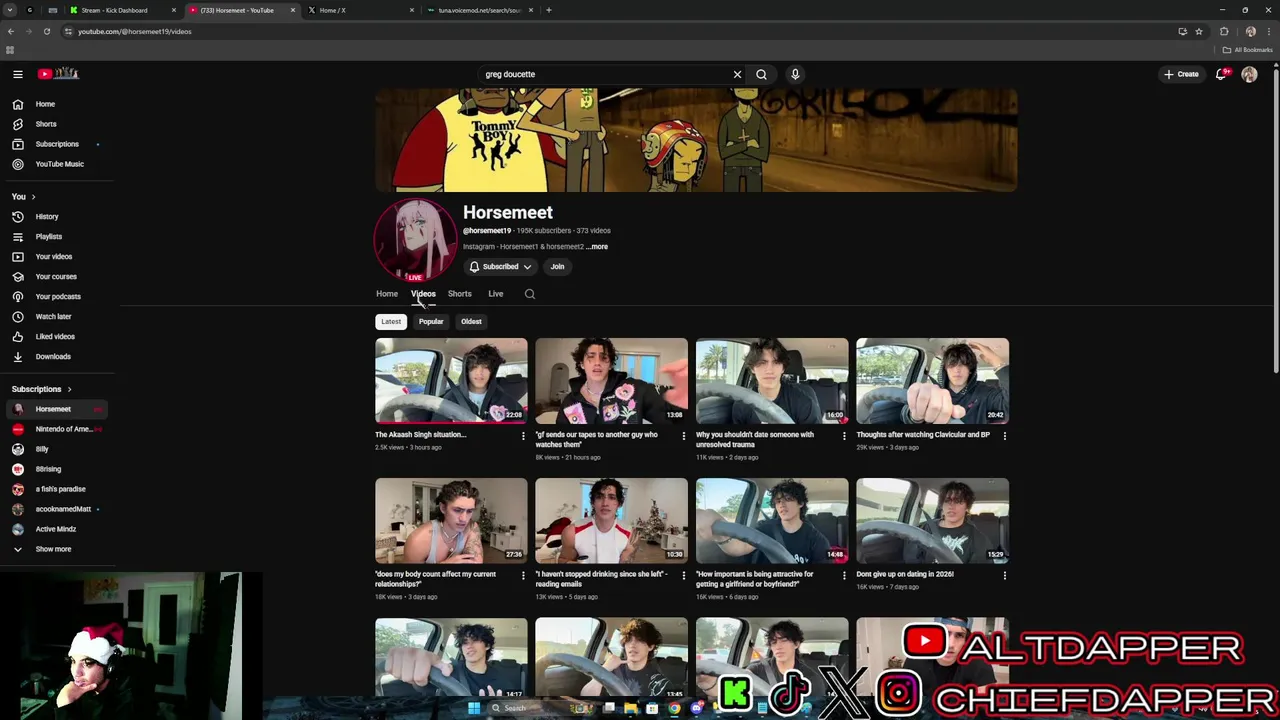Viewport: 1280px width, 720px height.
Task: Search within channel magnifier icon
Action: 530,294
